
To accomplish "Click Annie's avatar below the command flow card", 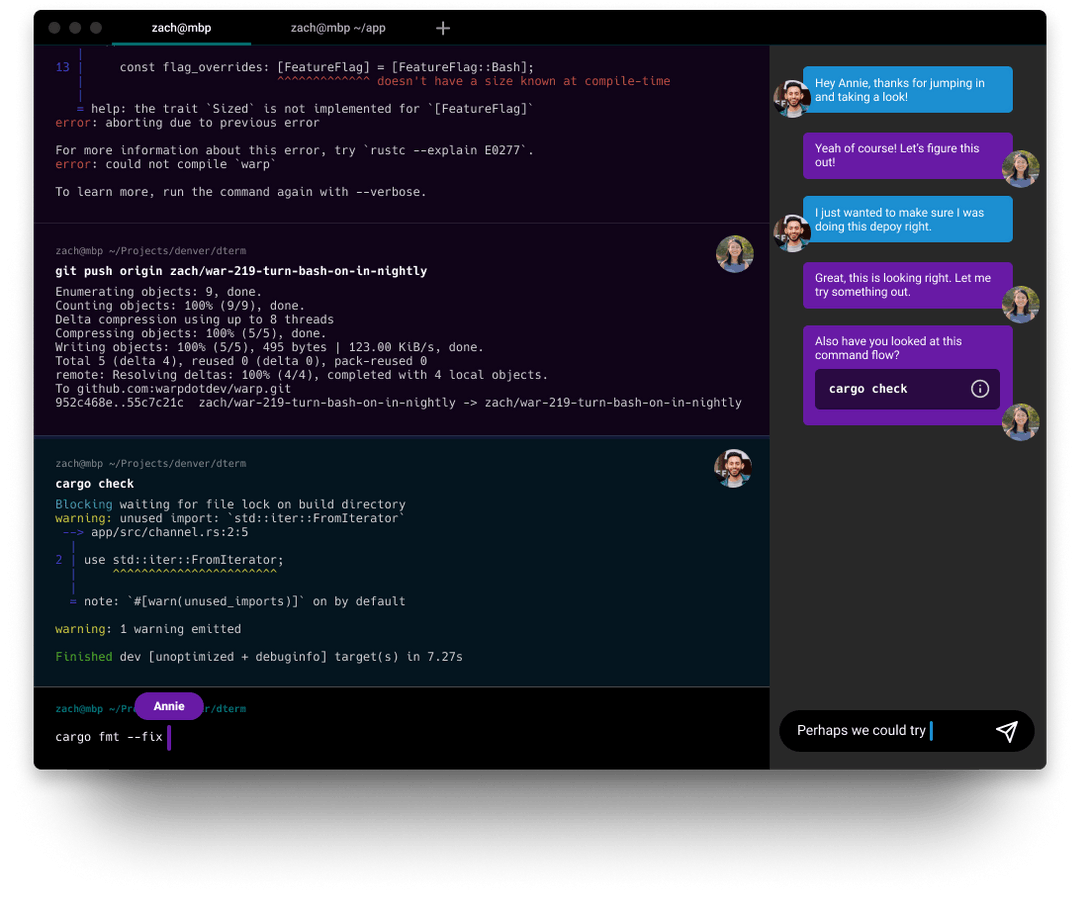I will pos(1021,422).
